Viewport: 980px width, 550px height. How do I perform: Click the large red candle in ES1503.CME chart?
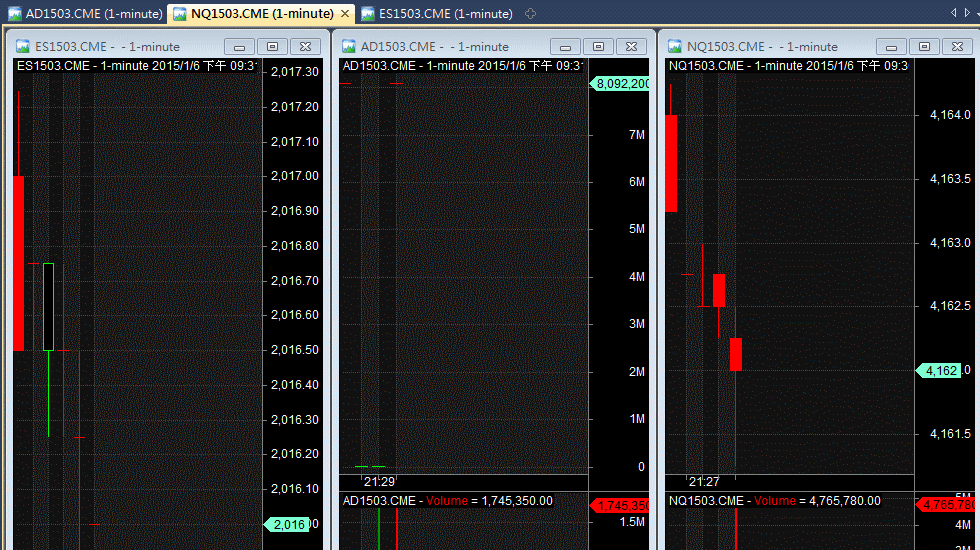[19, 263]
